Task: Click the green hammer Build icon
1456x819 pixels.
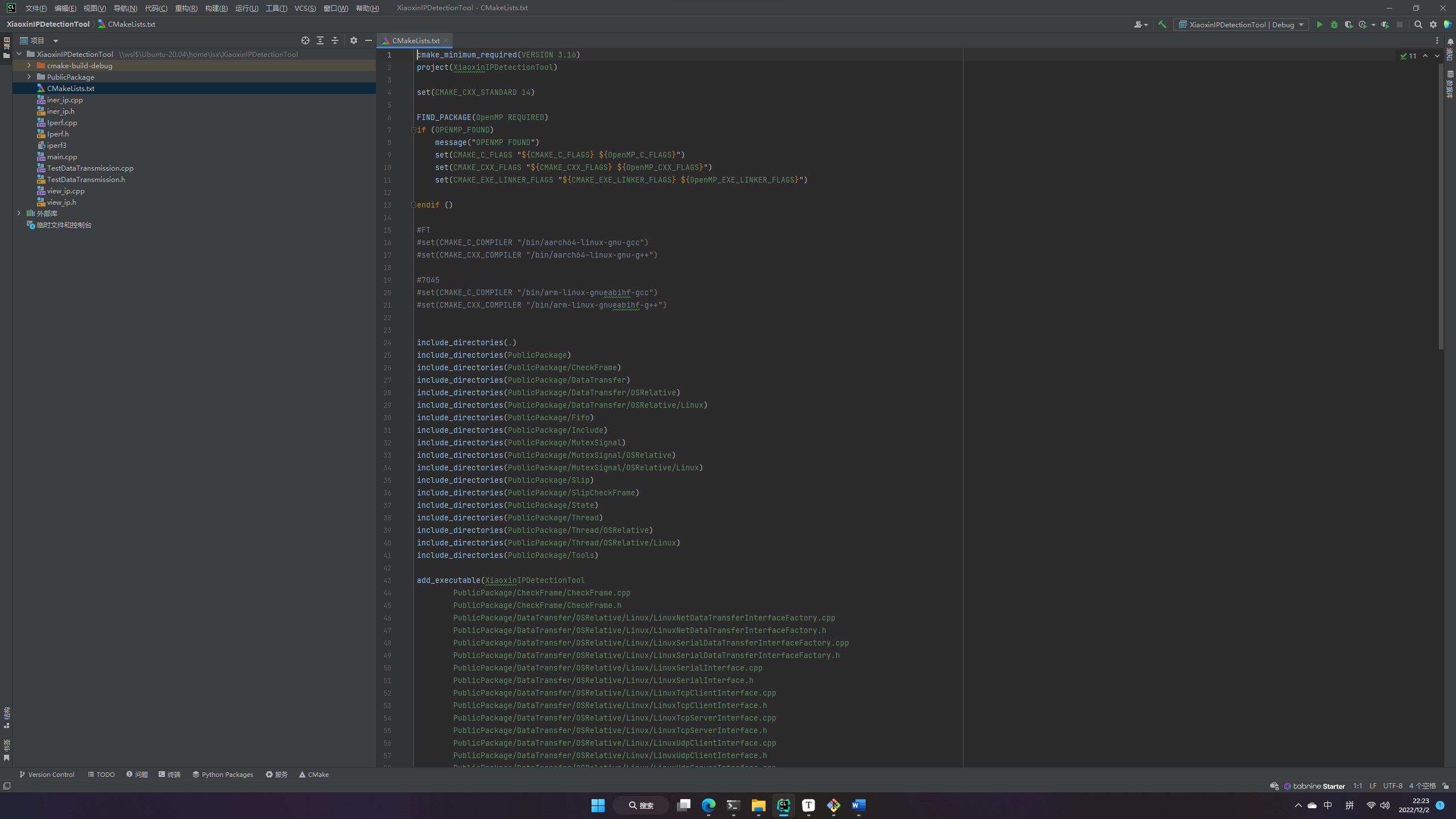Action: pyautogui.click(x=1162, y=24)
